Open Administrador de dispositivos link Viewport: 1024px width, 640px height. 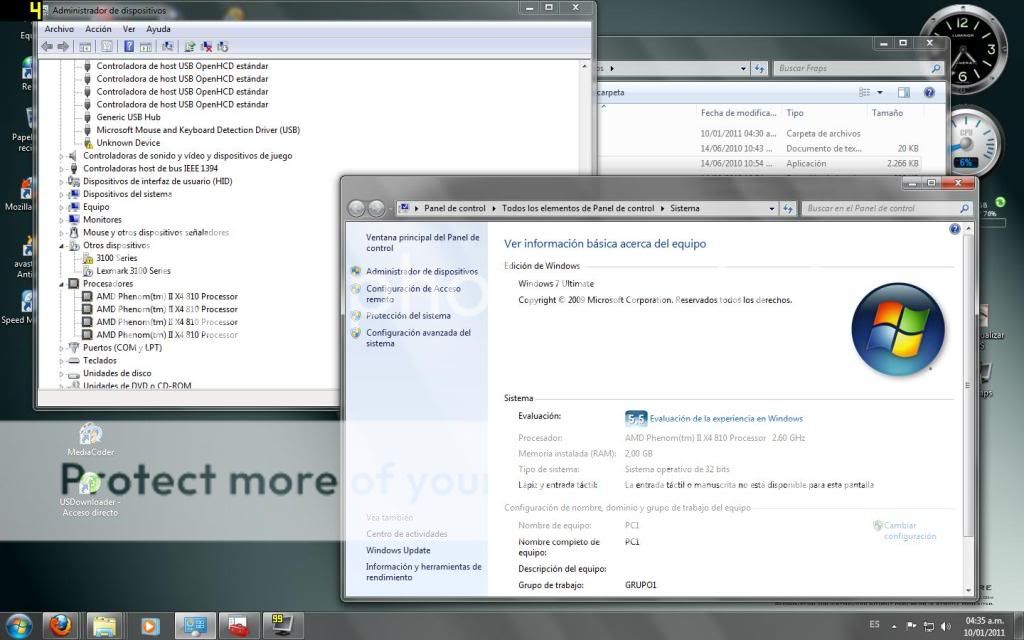tap(422, 271)
